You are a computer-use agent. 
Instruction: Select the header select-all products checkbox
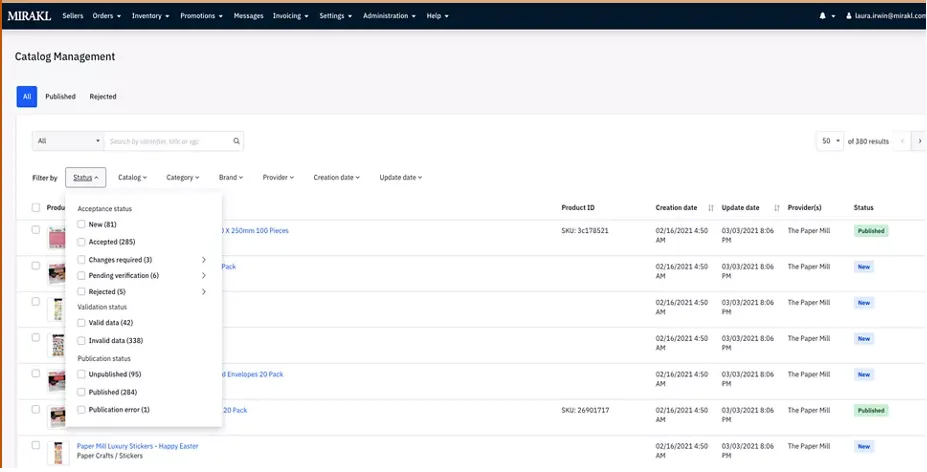pos(36,208)
